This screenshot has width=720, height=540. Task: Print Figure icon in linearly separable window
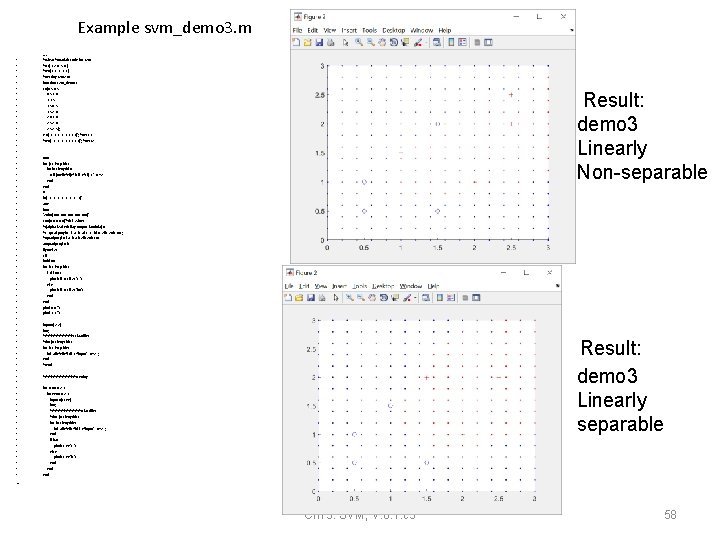(322, 298)
